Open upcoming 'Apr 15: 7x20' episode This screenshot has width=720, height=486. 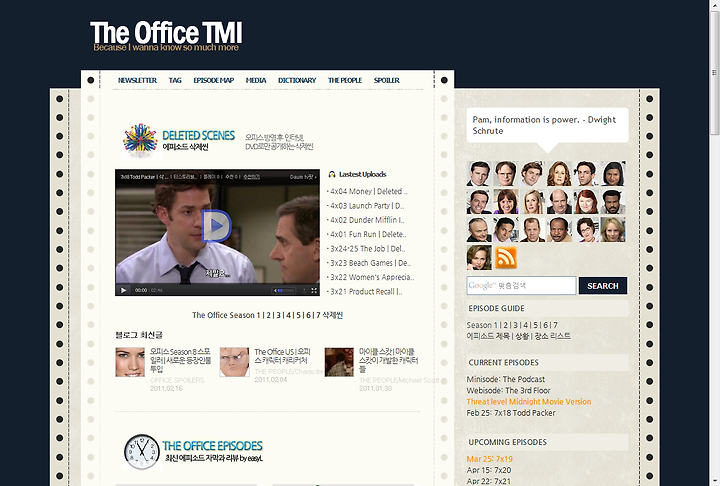[x=489, y=470]
